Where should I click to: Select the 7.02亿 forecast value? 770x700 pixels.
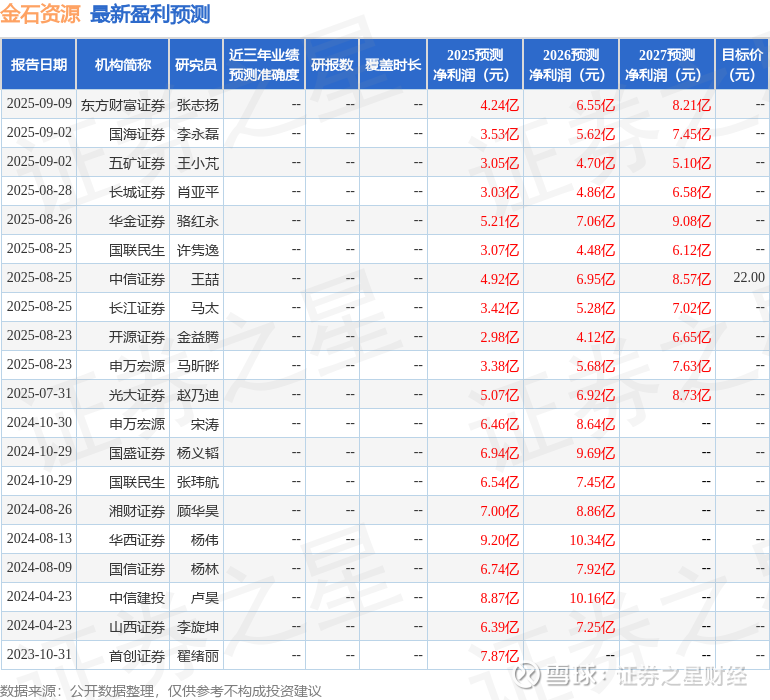[x=691, y=308]
